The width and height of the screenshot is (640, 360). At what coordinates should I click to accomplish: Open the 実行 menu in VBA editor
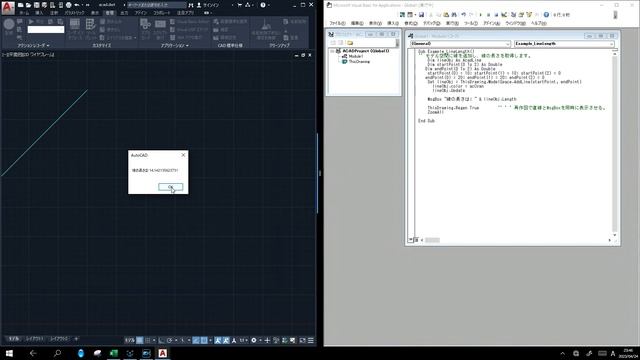[x=452, y=23]
